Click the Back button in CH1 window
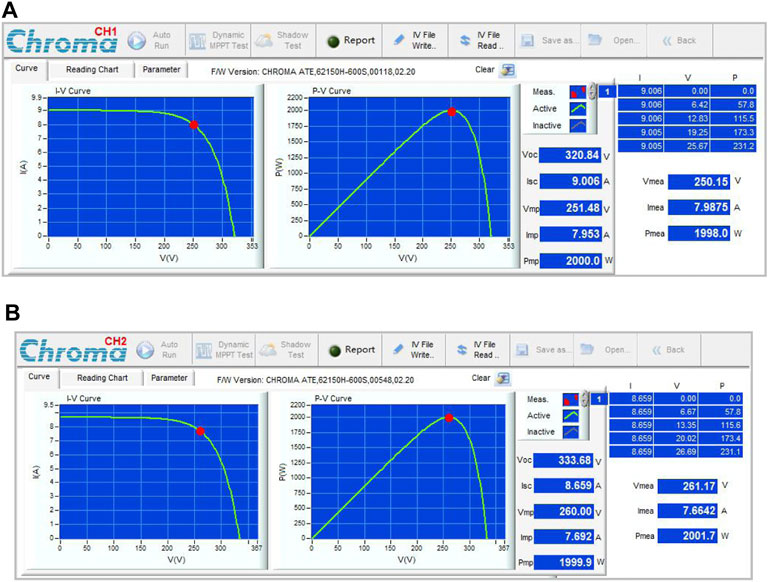The image size is (768, 582). click(x=679, y=41)
